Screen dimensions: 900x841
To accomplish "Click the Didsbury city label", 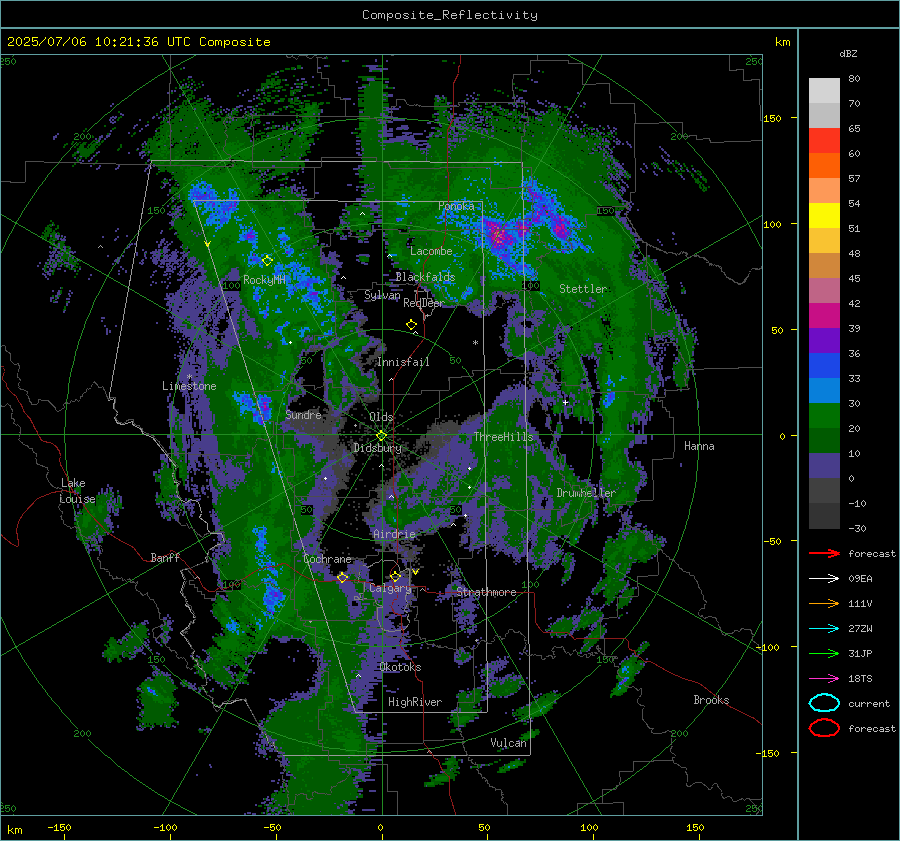I will [x=378, y=448].
